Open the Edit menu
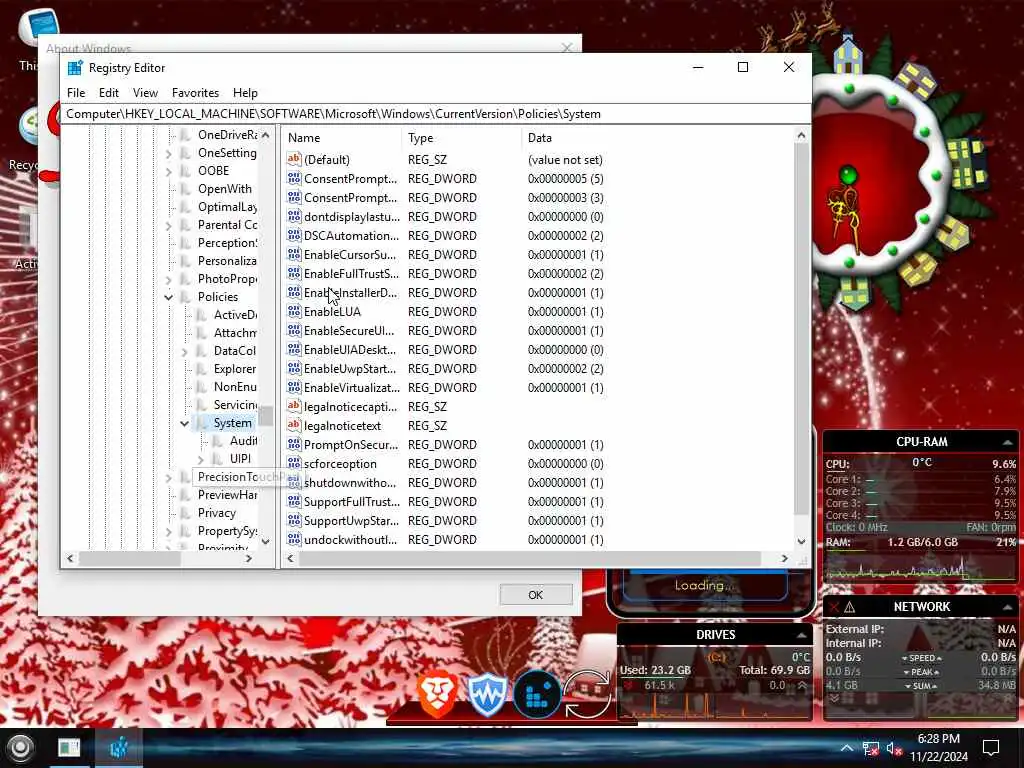Screen dimensions: 1024x768 [108, 93]
